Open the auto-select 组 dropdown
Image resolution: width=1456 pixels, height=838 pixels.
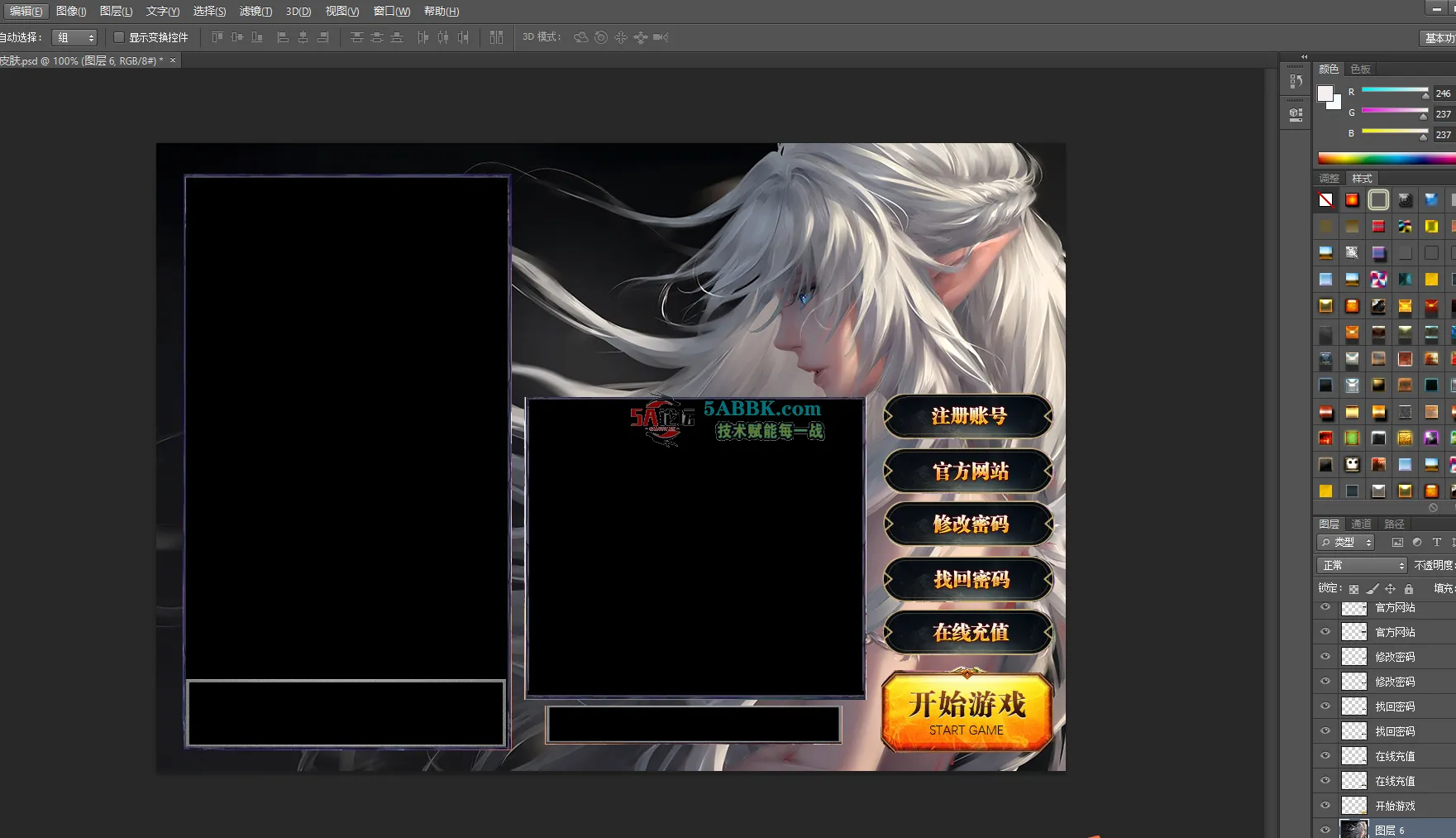[x=74, y=37]
